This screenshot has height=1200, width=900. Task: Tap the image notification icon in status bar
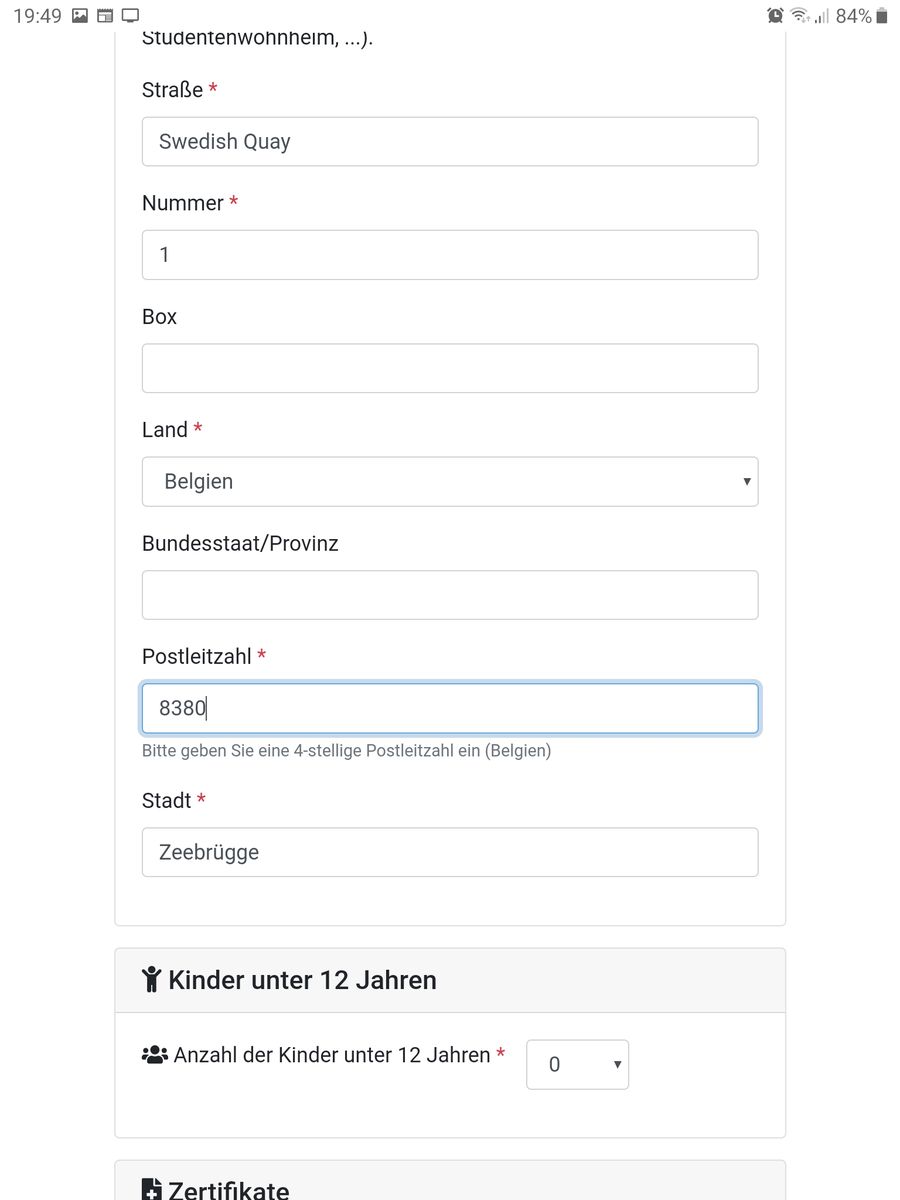coord(81,15)
